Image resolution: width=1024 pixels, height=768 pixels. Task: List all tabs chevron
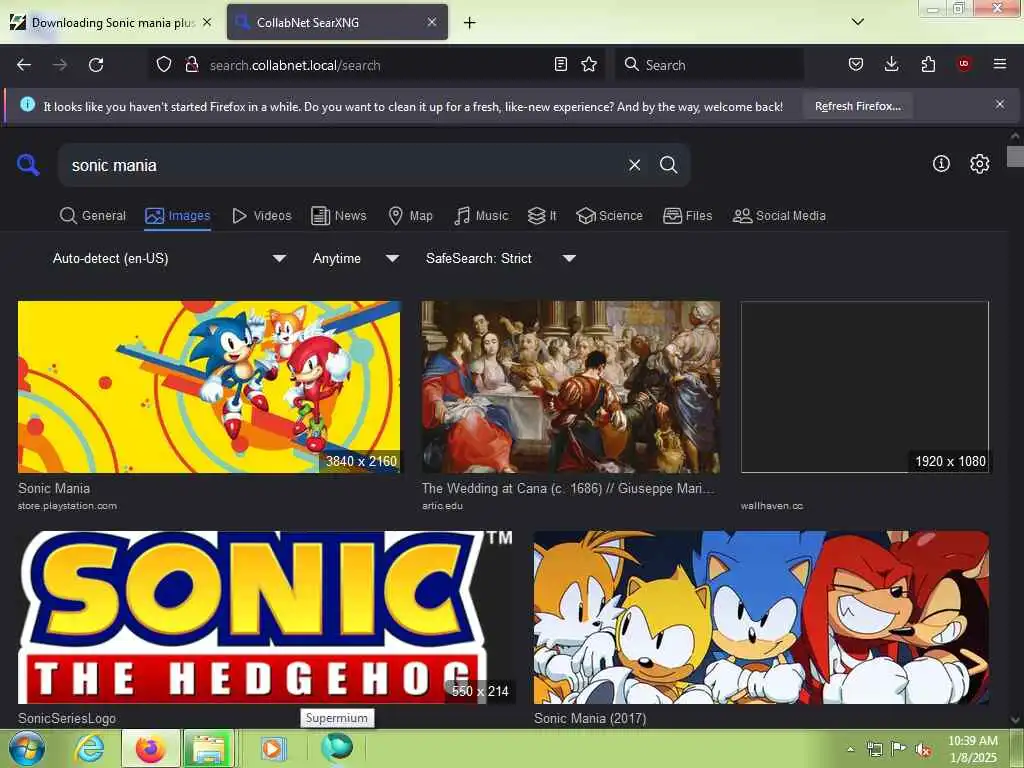(x=858, y=22)
